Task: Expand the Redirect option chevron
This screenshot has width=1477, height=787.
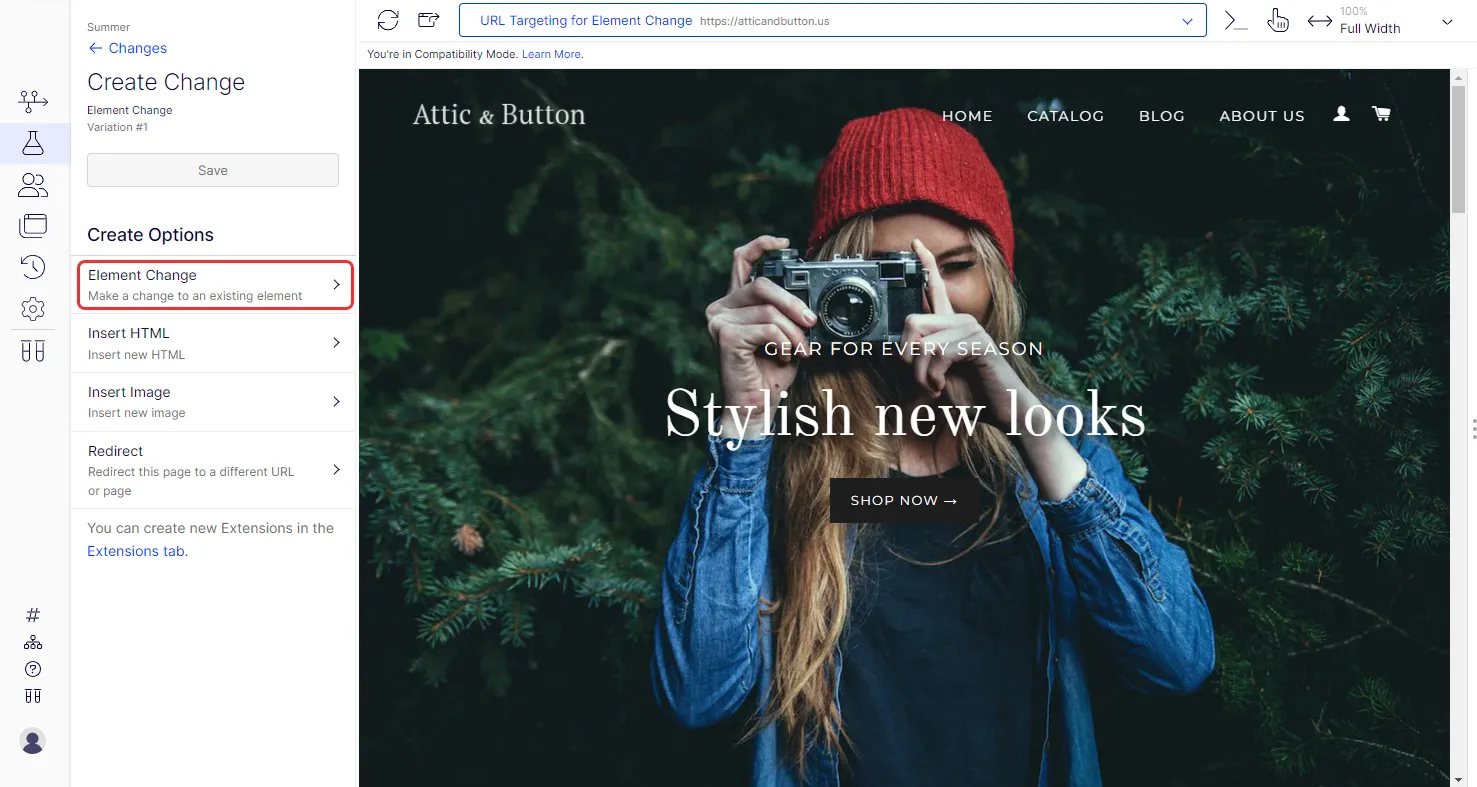Action: [x=337, y=470]
